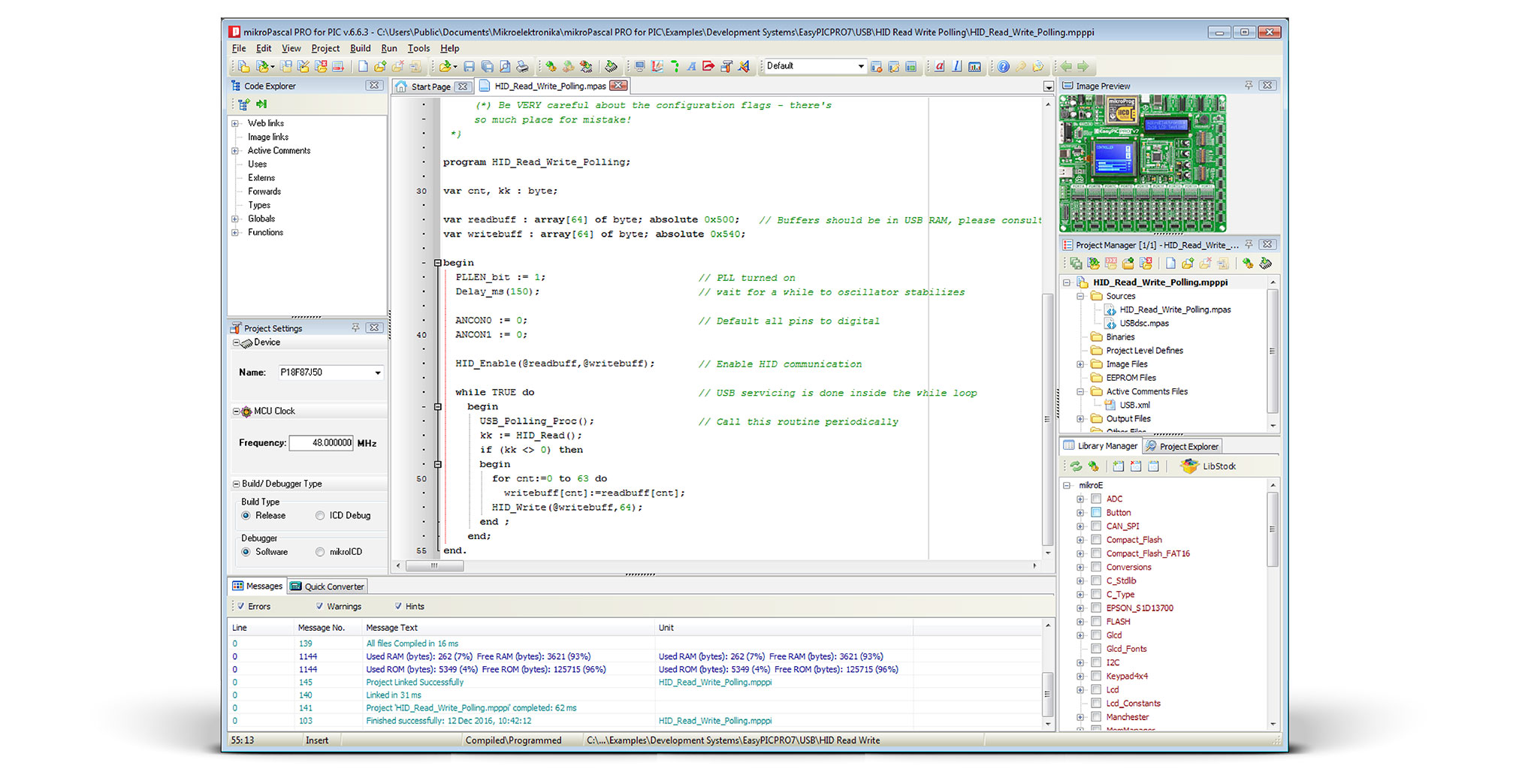
Task: Click the red Export arrow toolbar icon
Action: coord(708,67)
